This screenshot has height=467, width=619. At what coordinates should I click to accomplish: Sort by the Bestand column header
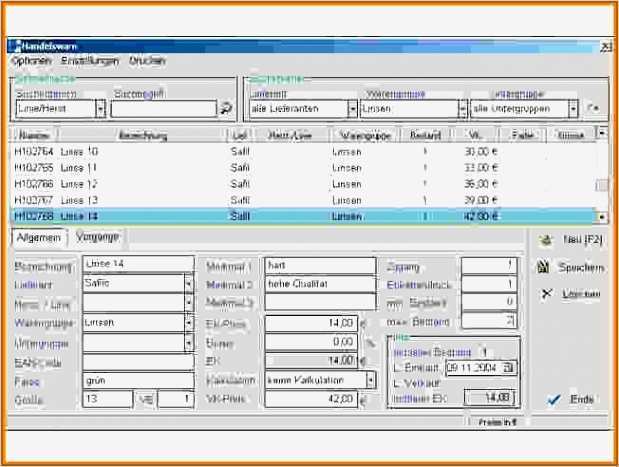[x=425, y=135]
